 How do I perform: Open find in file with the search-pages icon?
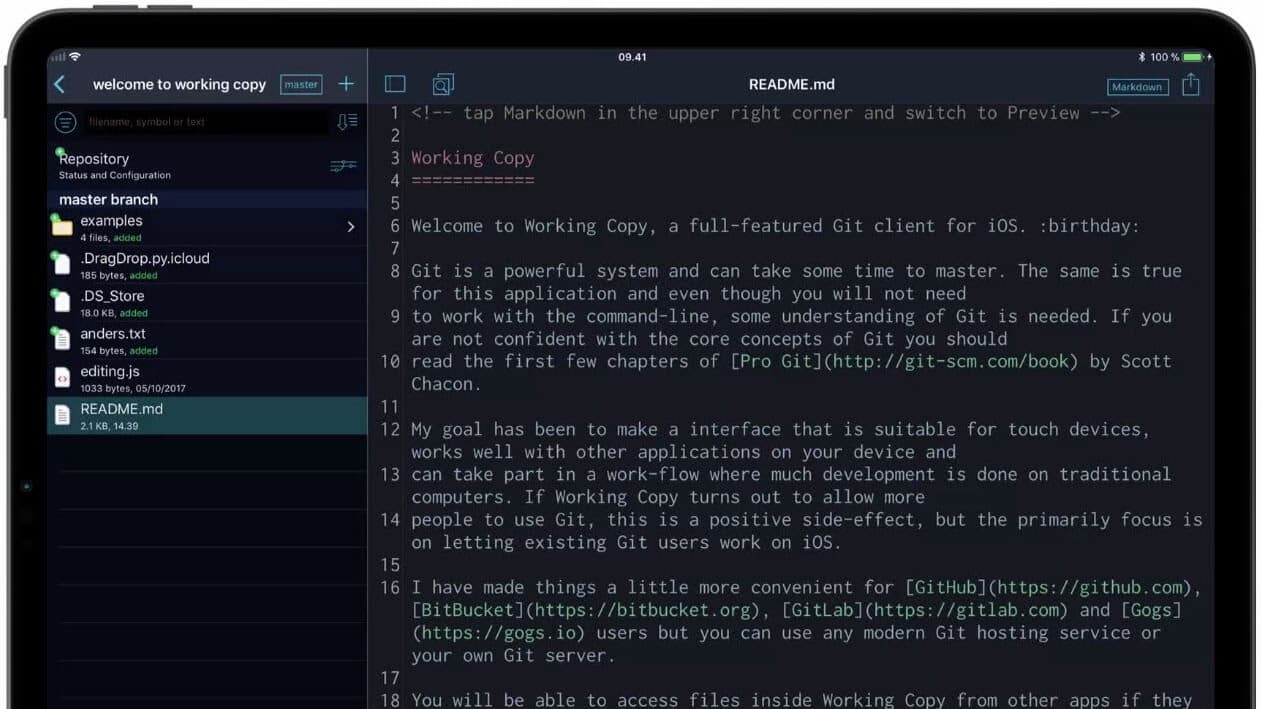click(443, 84)
